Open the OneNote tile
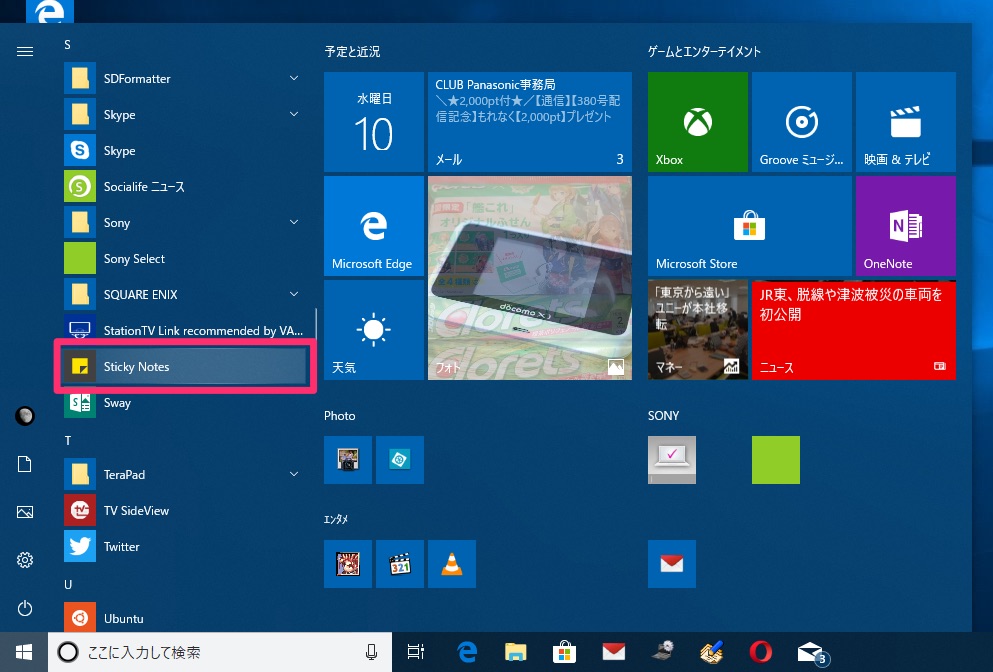 pyautogui.click(x=905, y=225)
